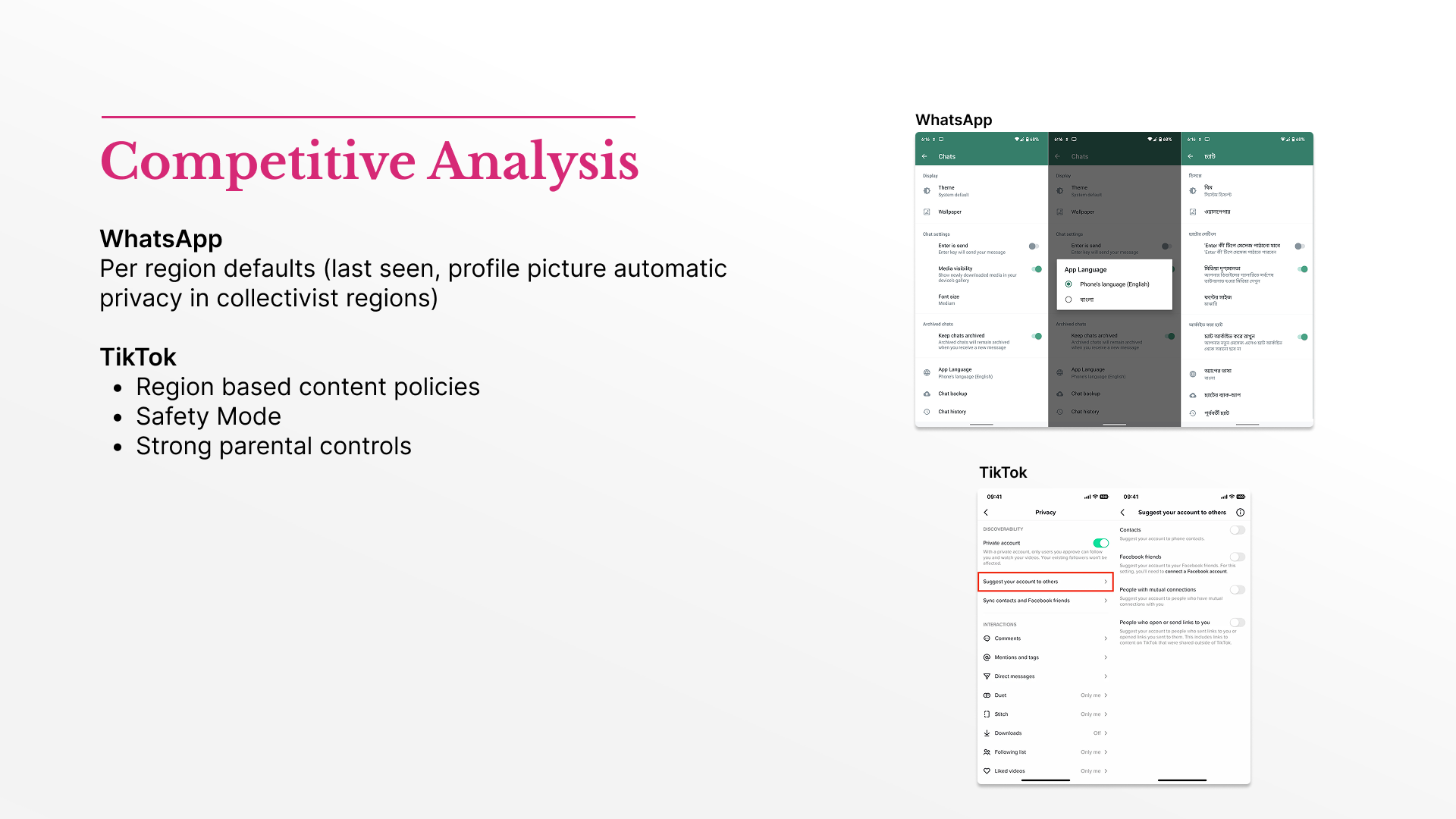Image resolution: width=1456 pixels, height=819 pixels.
Task: Open chevron on 'Suggest your account to others' row
Action: point(1106,582)
